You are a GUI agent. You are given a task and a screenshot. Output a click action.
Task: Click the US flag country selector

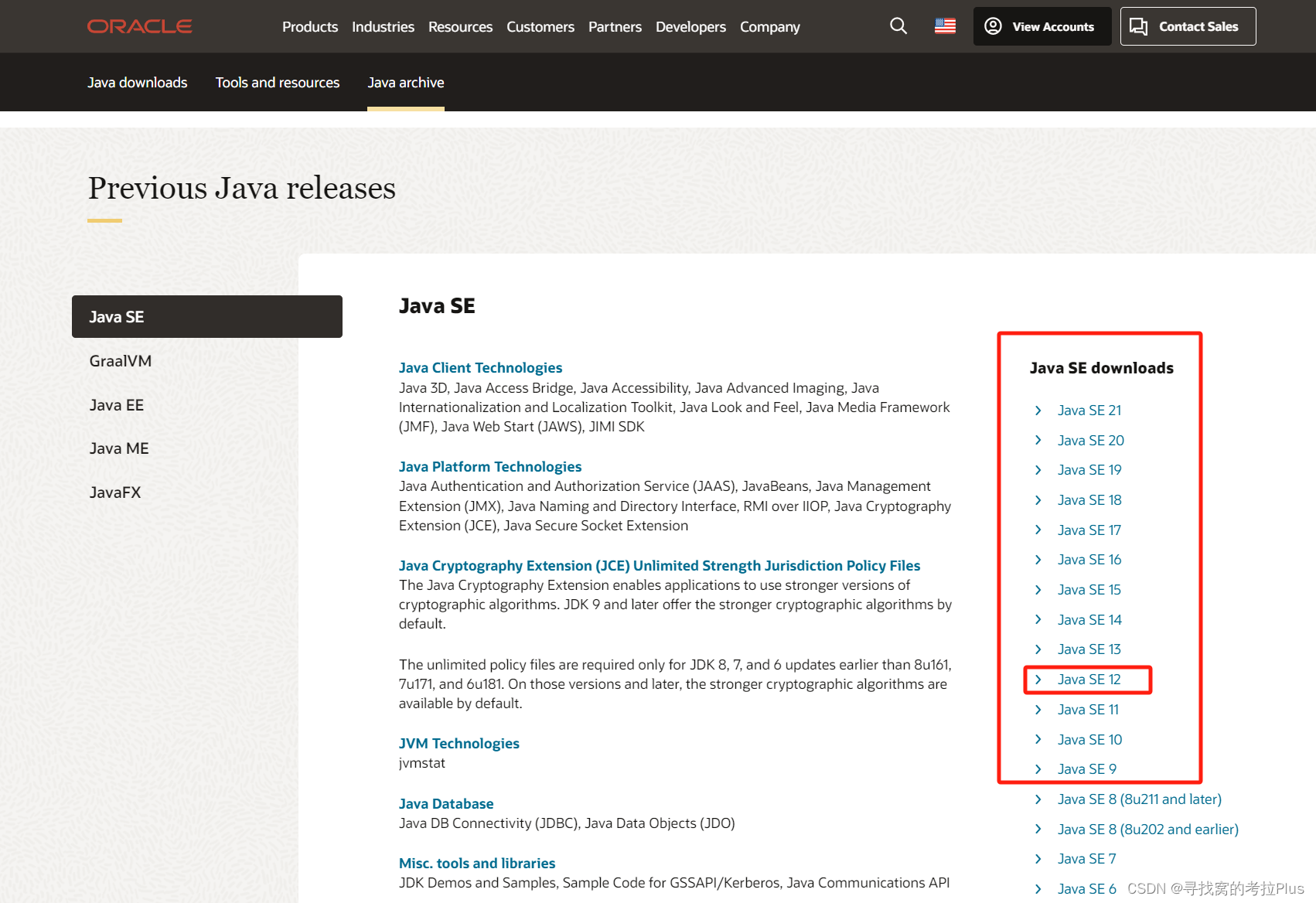click(945, 26)
